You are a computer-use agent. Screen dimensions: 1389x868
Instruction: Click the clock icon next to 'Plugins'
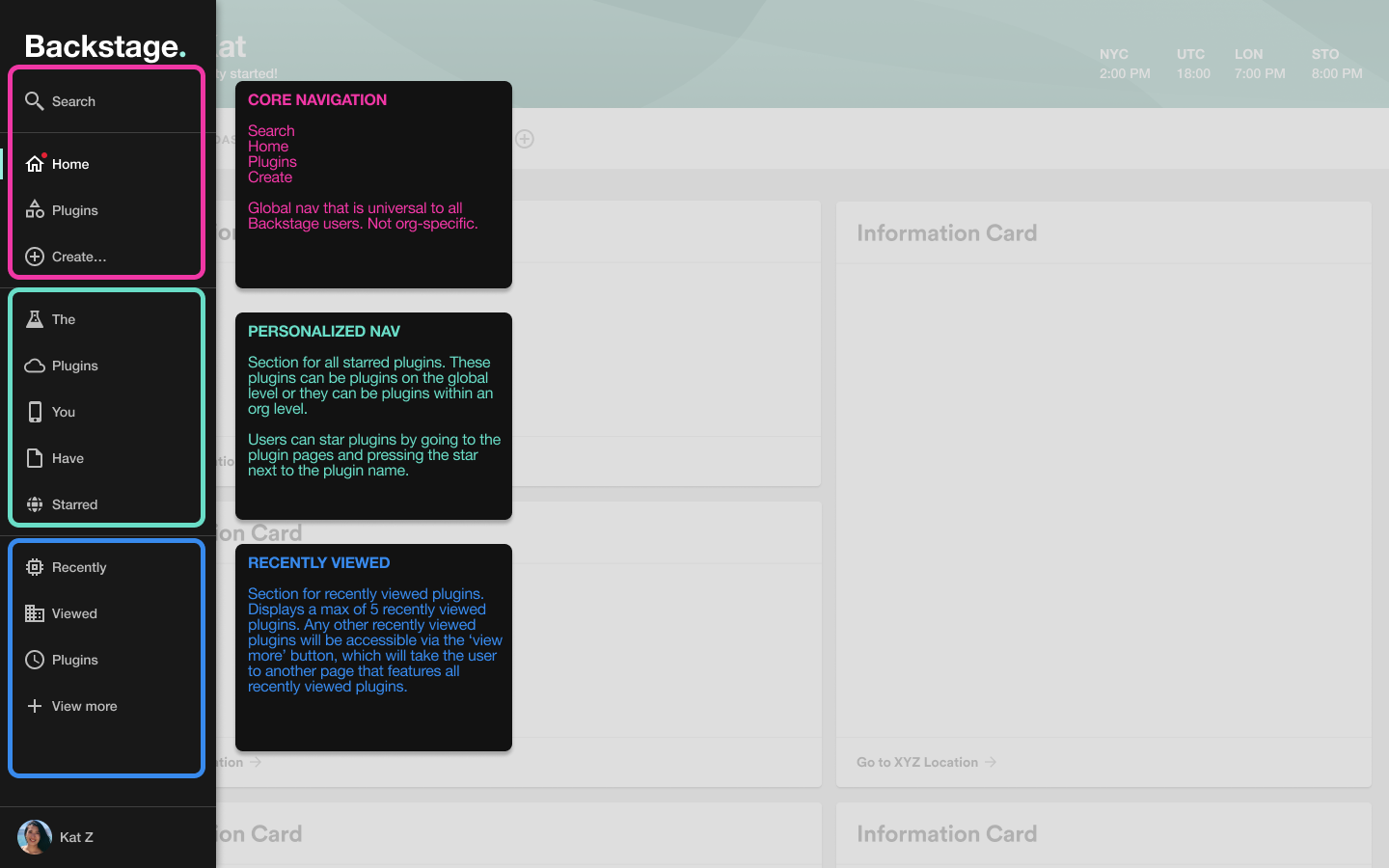[x=34, y=660]
